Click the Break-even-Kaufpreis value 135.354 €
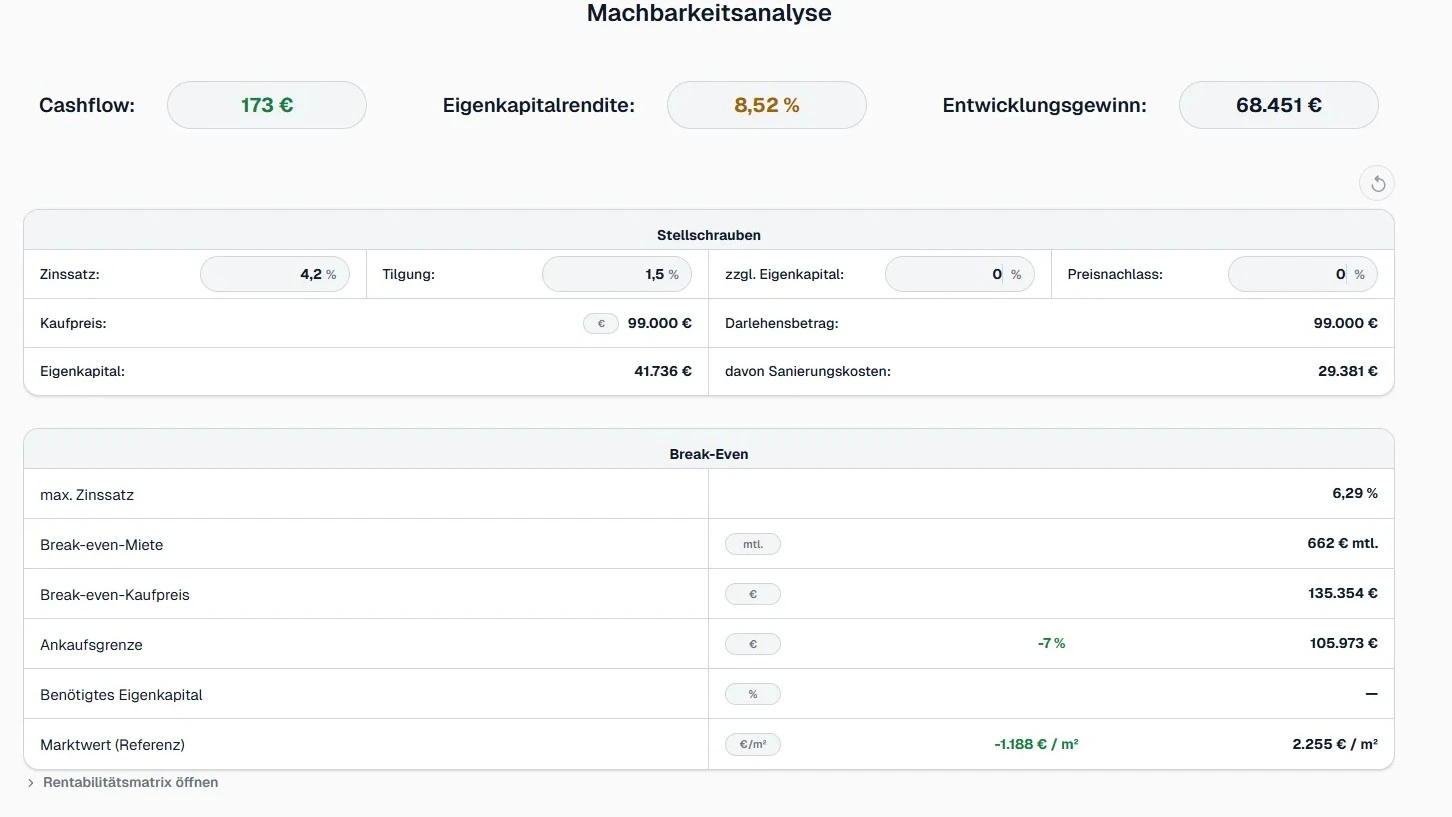This screenshot has width=1452, height=817. (x=1343, y=593)
